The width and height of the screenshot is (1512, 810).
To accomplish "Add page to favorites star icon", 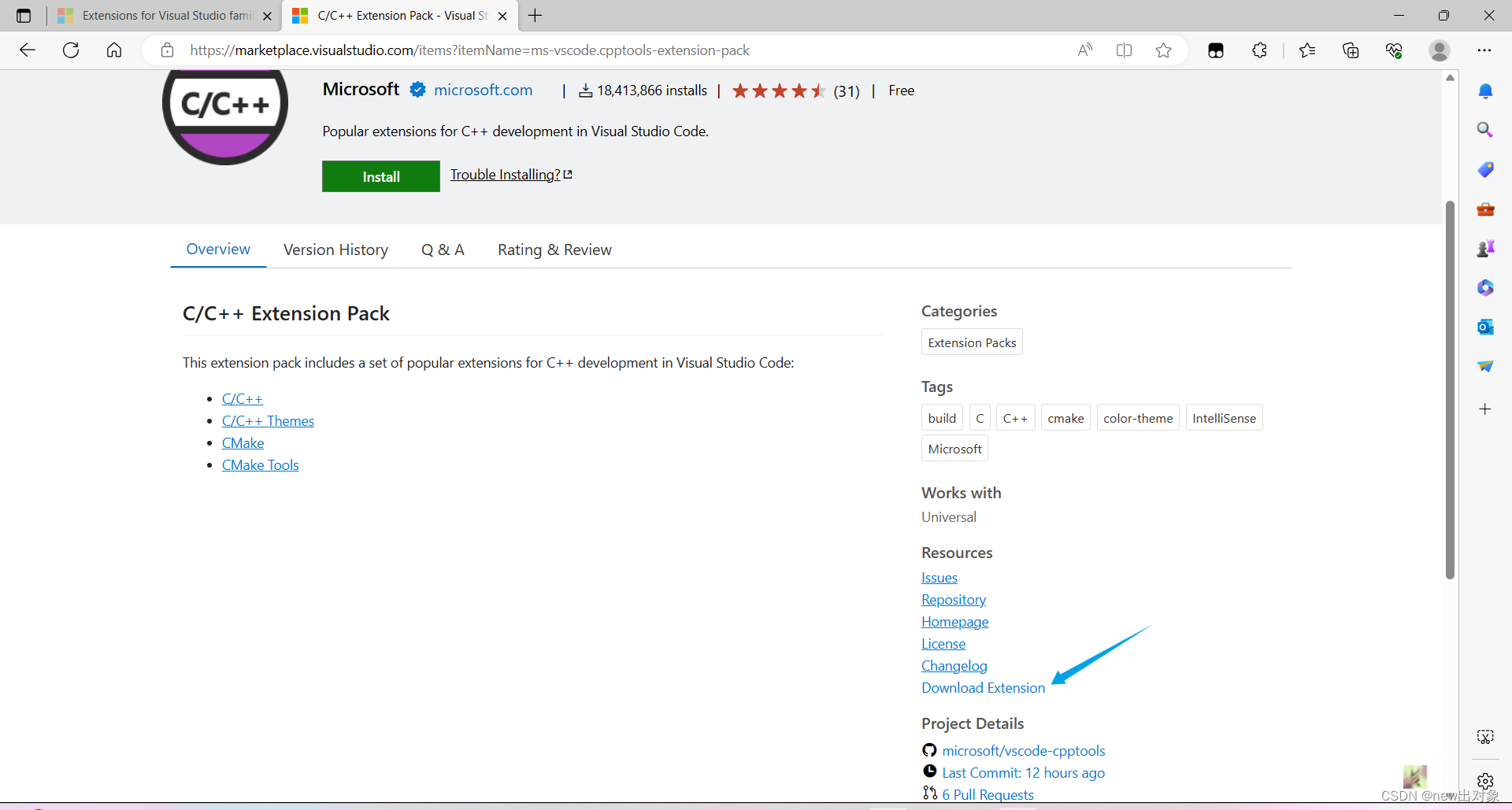I will [1164, 50].
